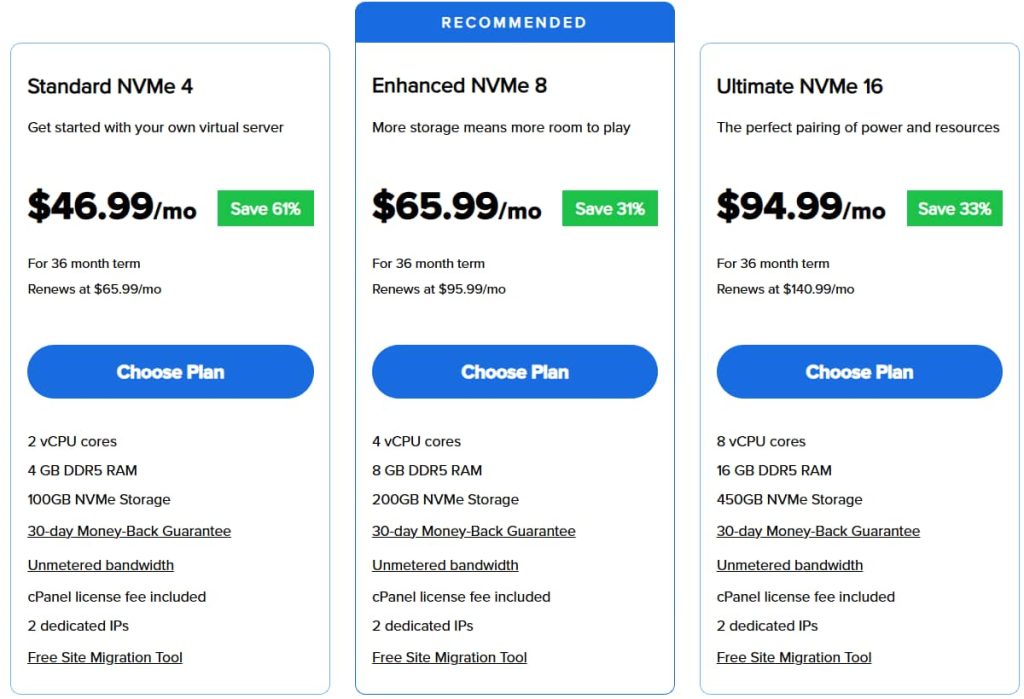The height and width of the screenshot is (699, 1024).
Task: Click the $46.99/mo price text
Action: [112, 206]
